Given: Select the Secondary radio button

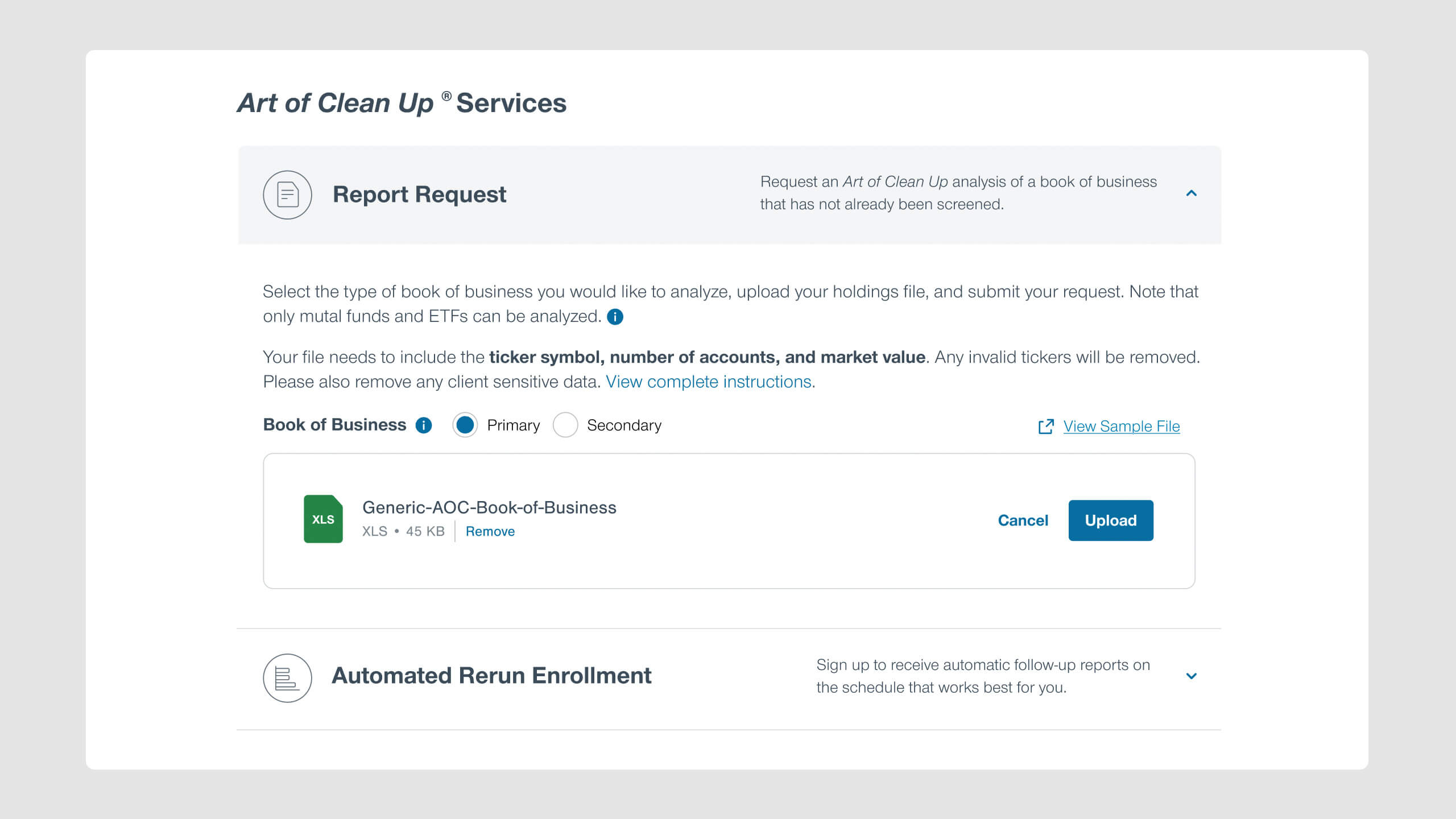Looking at the screenshot, I should [x=565, y=425].
